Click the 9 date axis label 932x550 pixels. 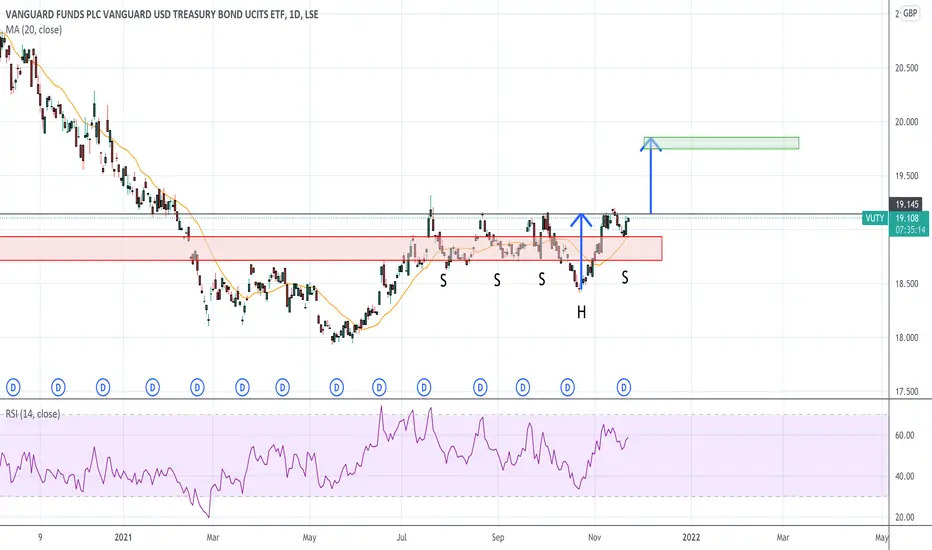tap(40, 538)
